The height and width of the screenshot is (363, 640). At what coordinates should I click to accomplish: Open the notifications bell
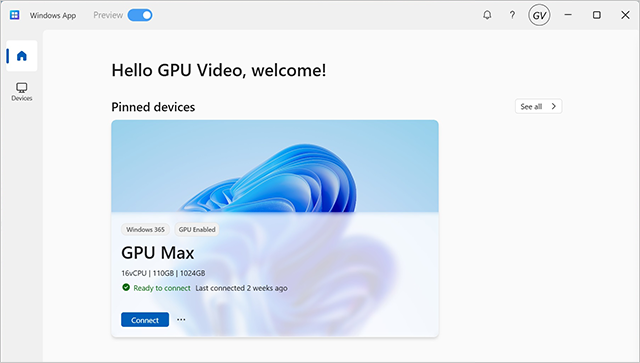pyautogui.click(x=487, y=15)
